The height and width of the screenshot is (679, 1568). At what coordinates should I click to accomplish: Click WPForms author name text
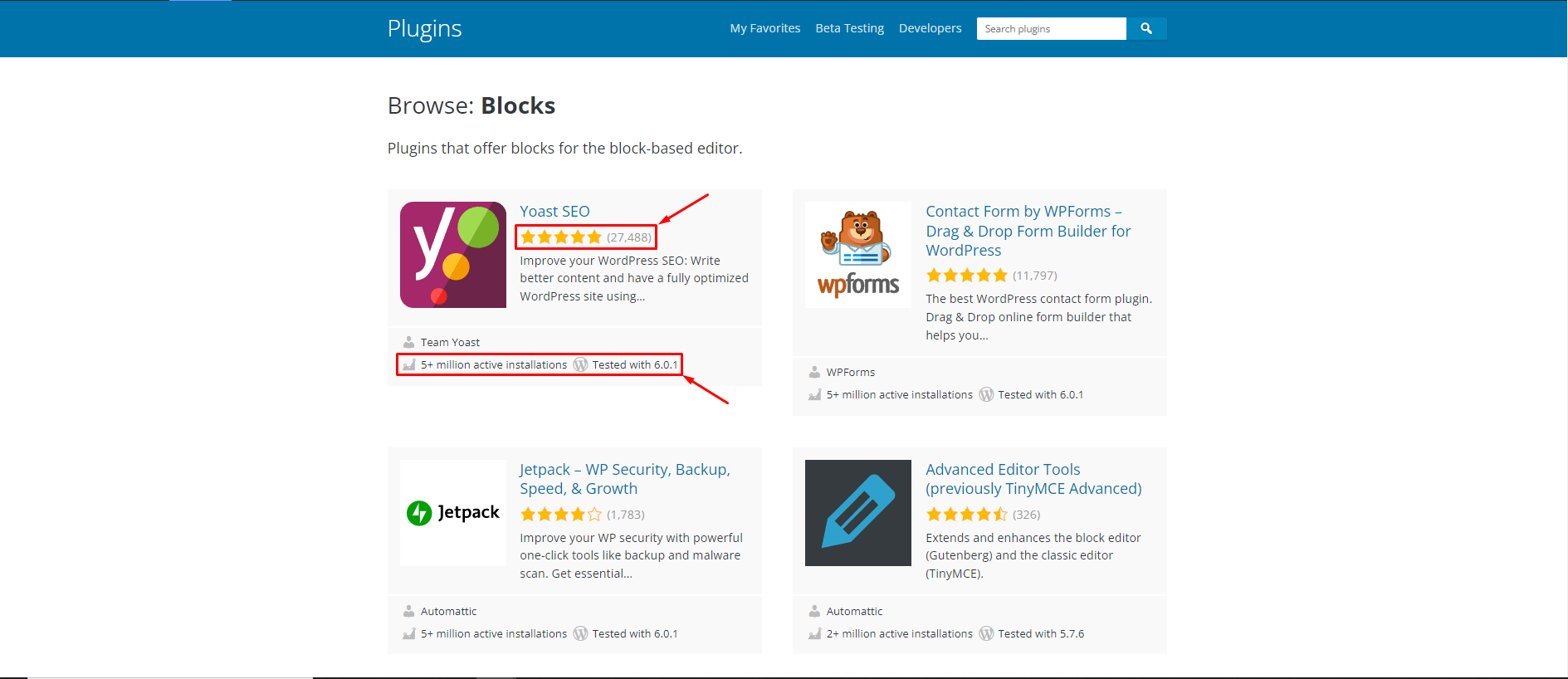coord(851,372)
